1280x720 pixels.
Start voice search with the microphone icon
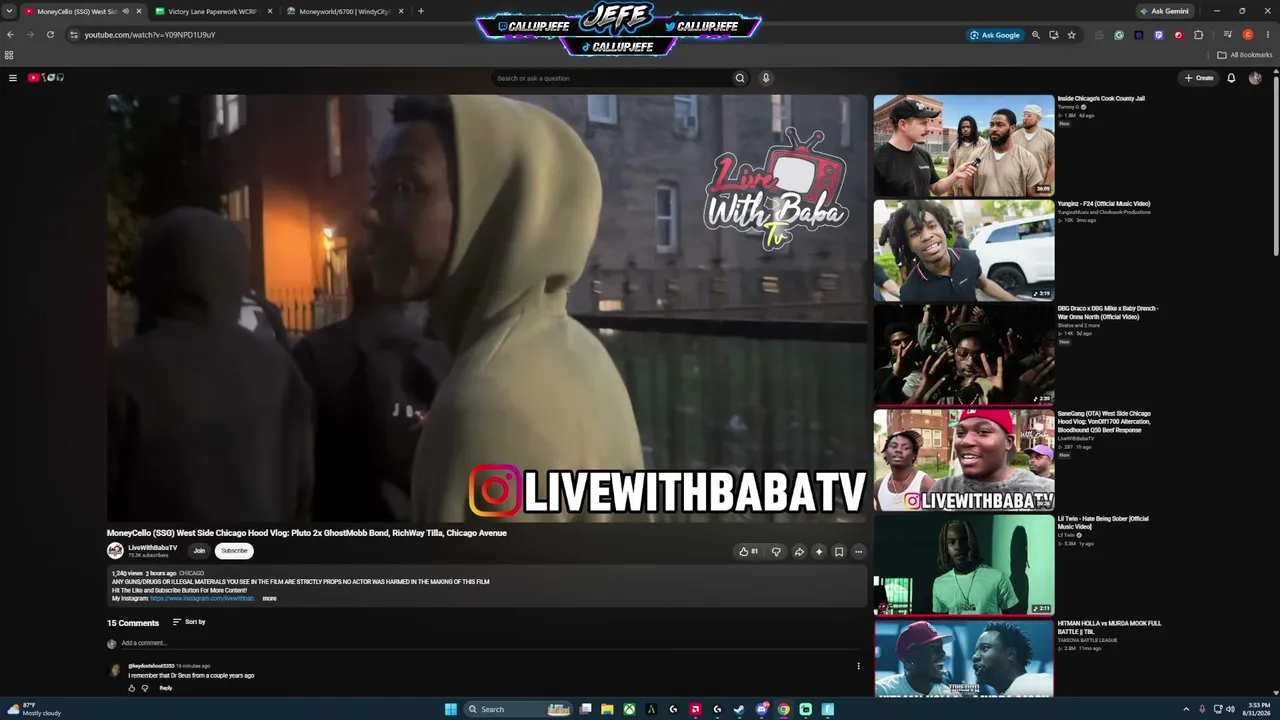pyautogui.click(x=766, y=78)
